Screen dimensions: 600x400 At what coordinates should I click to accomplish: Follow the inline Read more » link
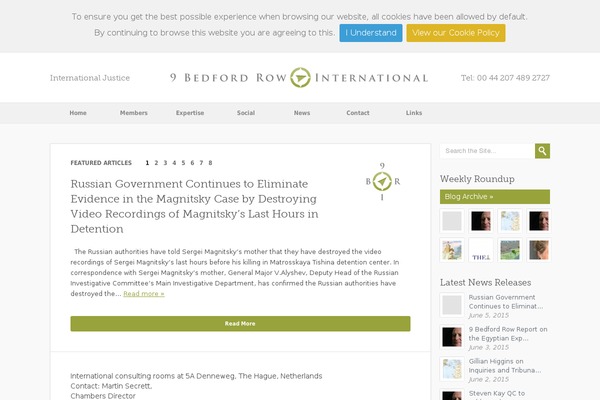tap(144, 294)
